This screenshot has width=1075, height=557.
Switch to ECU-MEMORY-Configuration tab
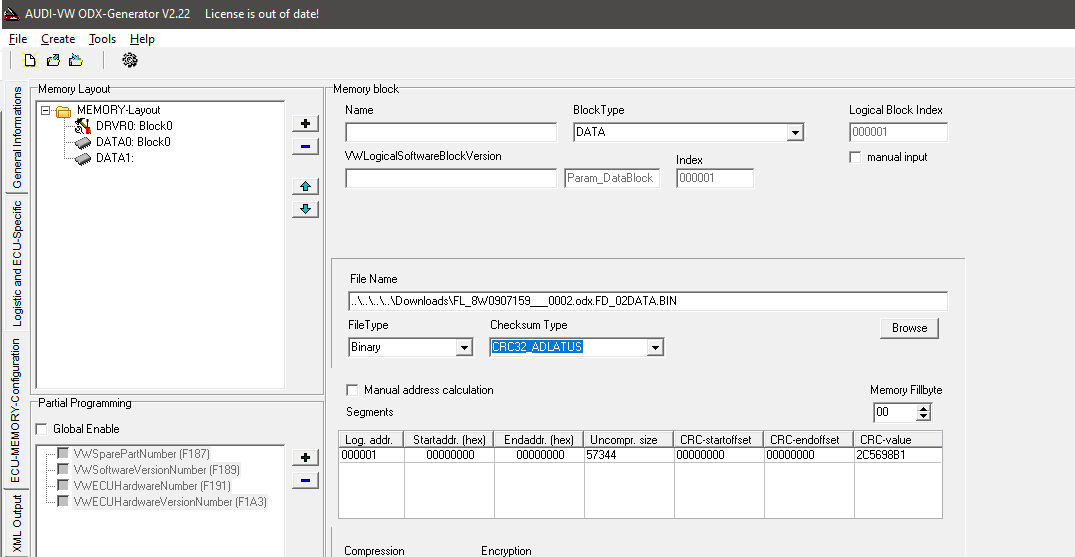point(14,410)
